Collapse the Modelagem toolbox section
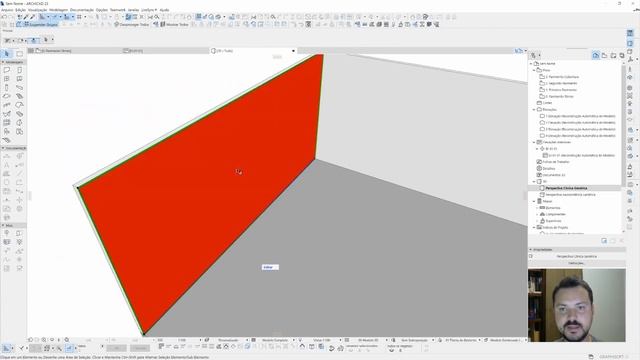This screenshot has width=640, height=360. pyautogui.click(x=3, y=62)
